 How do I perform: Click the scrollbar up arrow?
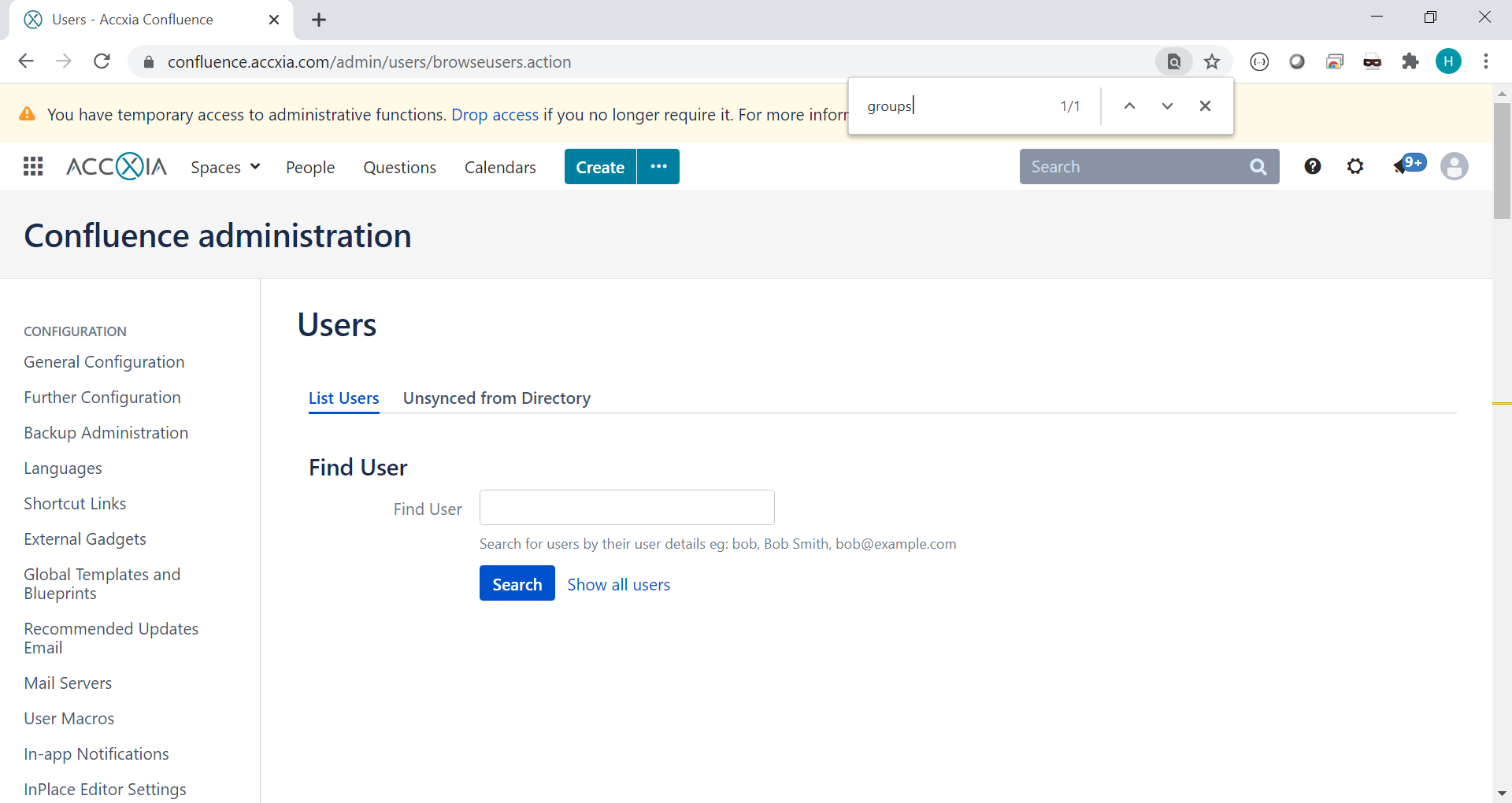coord(1502,93)
